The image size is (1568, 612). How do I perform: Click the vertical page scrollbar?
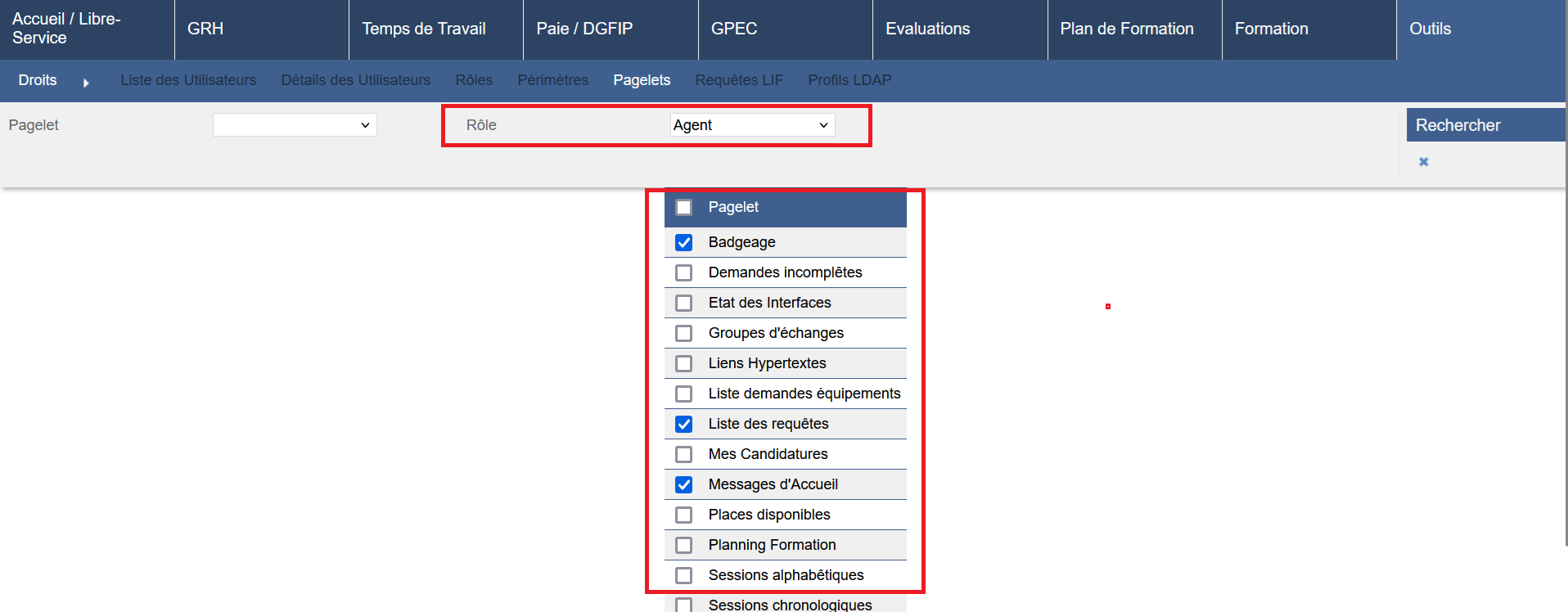pos(1565,327)
